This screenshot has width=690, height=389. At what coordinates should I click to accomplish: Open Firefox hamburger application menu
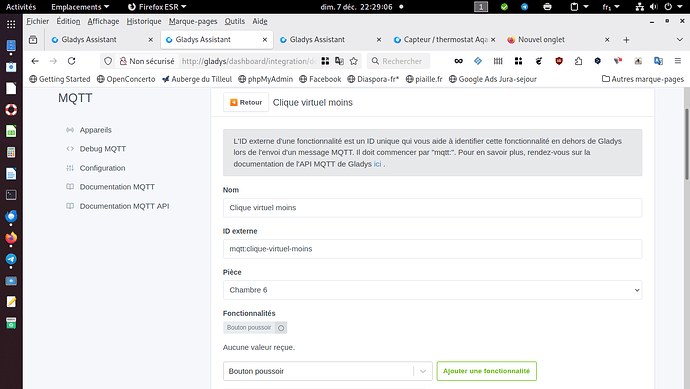678,61
